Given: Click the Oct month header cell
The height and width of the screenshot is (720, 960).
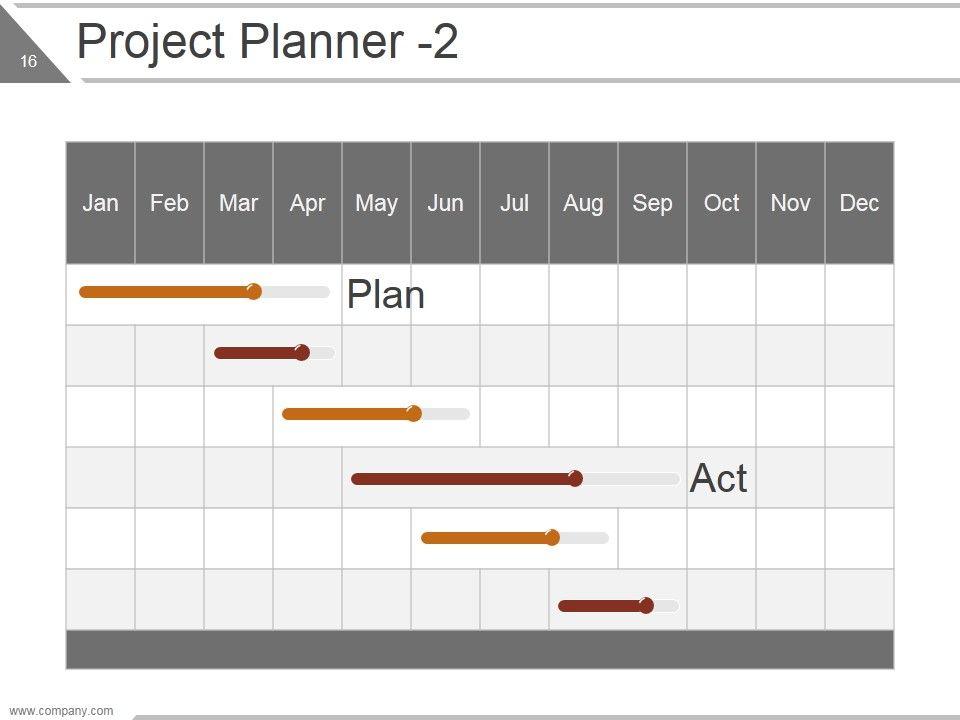Looking at the screenshot, I should pyautogui.click(x=721, y=203).
